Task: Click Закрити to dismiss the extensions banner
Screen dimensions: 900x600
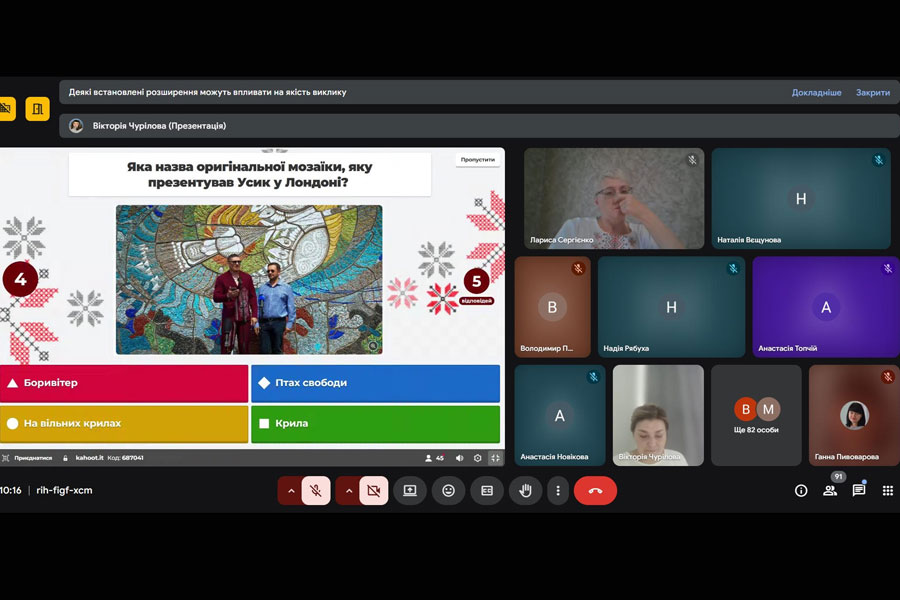Action: (x=872, y=92)
